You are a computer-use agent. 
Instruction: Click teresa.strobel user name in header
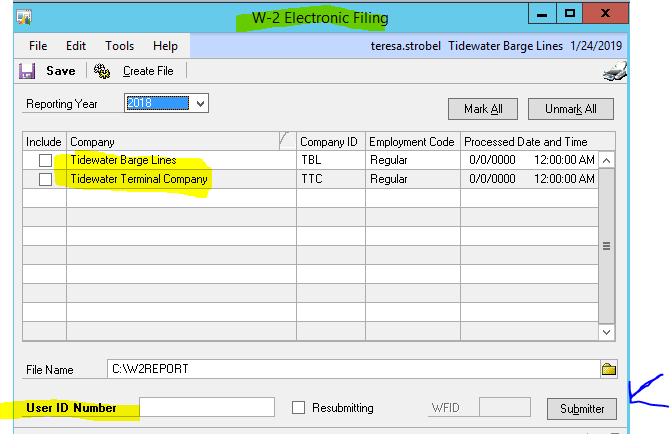[405, 46]
